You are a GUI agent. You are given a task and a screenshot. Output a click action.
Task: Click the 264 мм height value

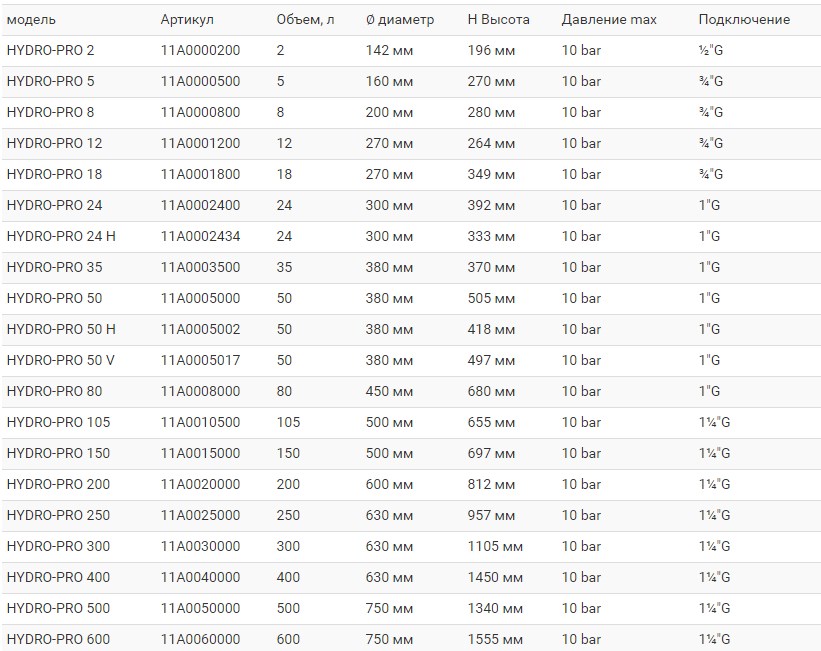pos(491,143)
